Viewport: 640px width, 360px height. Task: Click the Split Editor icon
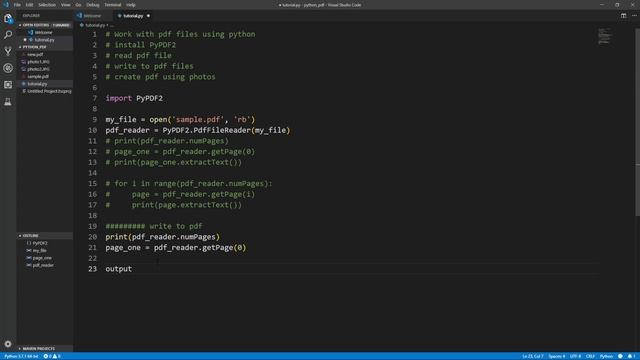623,16
